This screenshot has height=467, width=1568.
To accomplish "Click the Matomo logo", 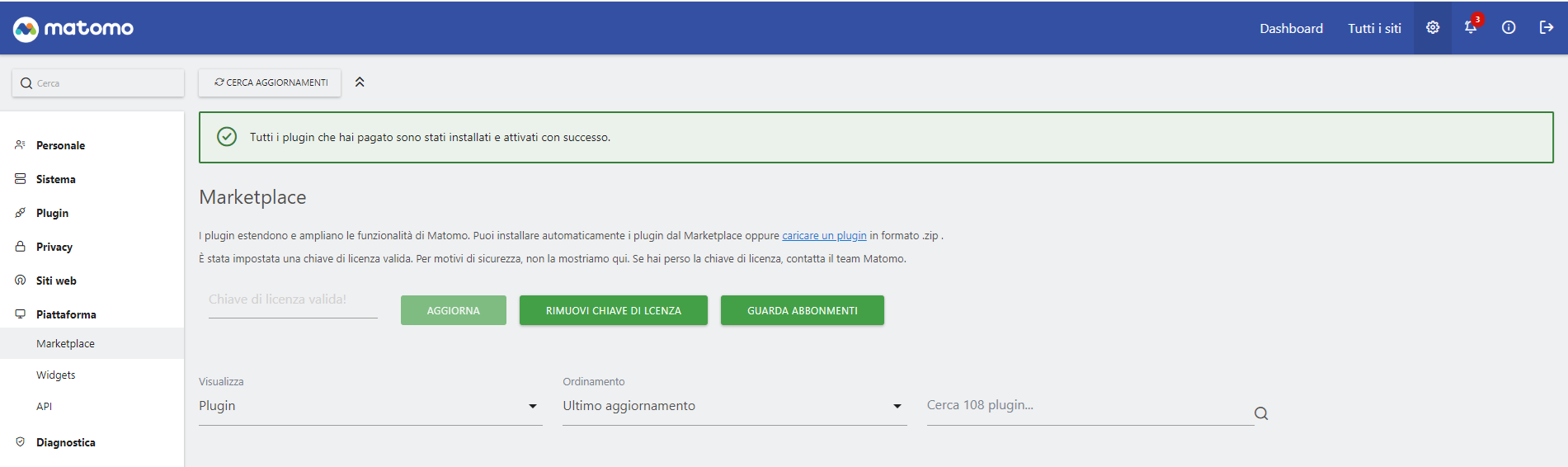I will click(x=73, y=29).
